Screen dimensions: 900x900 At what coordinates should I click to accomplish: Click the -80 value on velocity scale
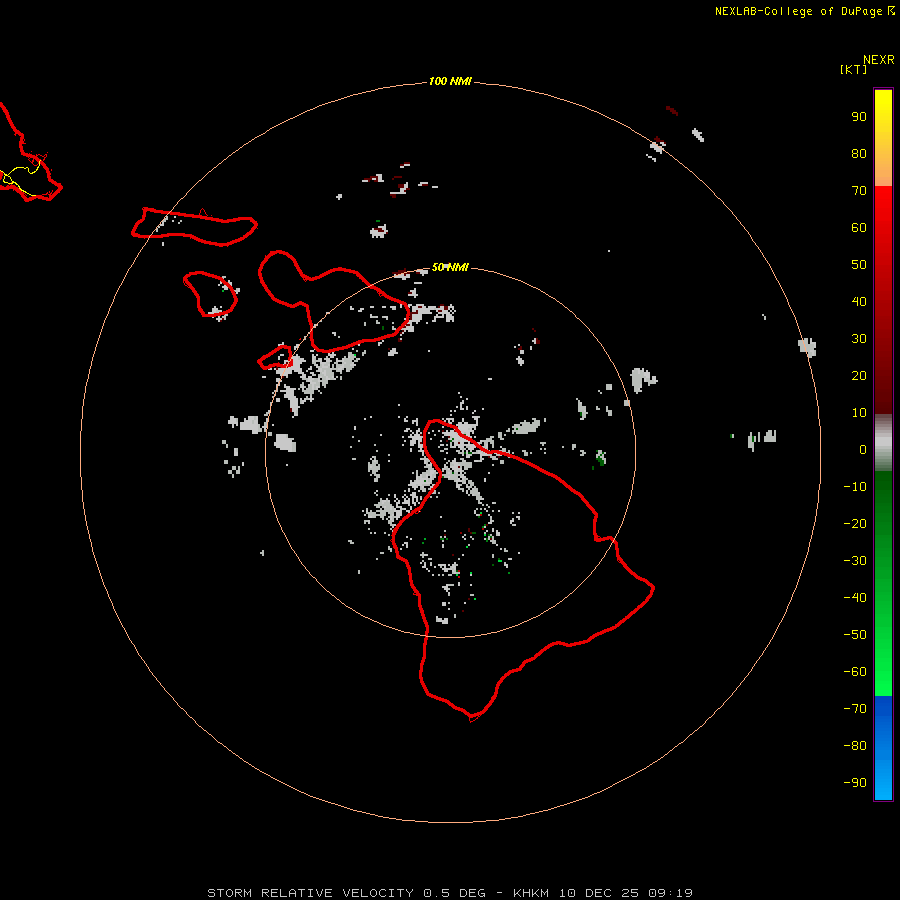point(855,746)
